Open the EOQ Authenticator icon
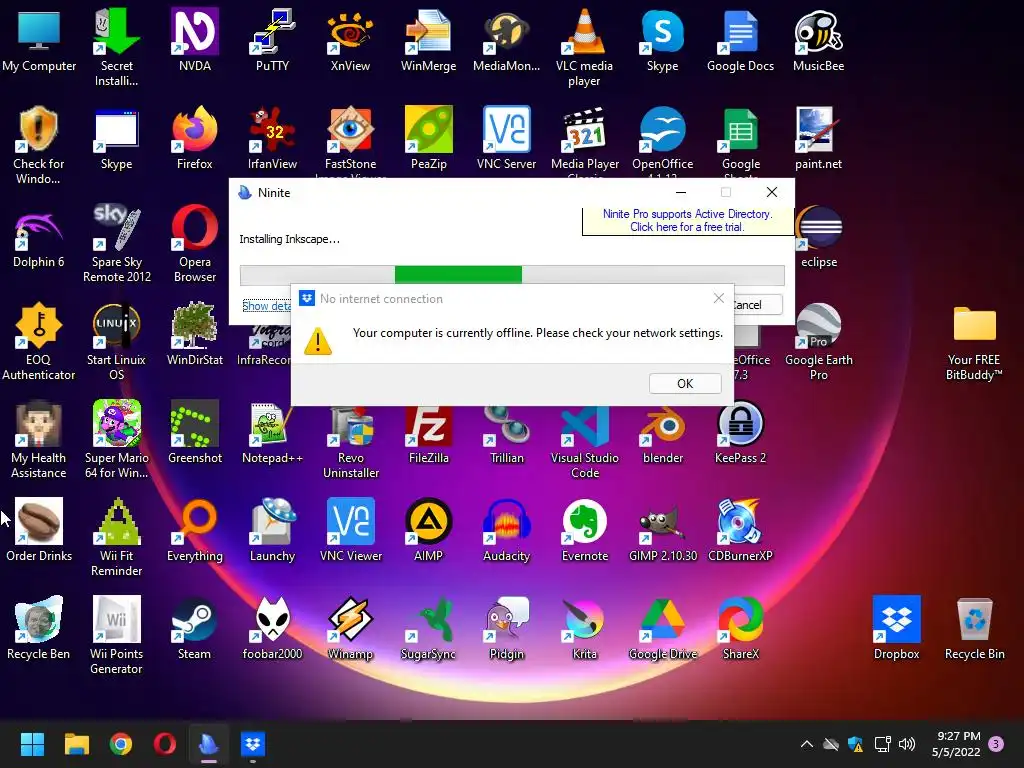 [39, 342]
